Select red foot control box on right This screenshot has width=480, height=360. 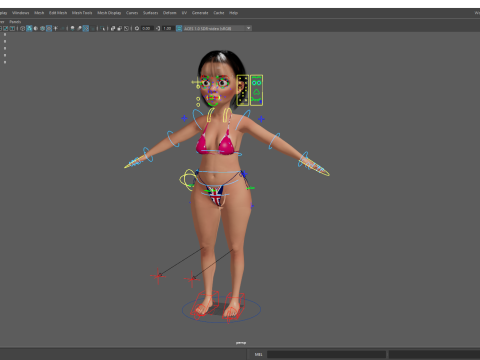pyautogui.click(x=234, y=307)
